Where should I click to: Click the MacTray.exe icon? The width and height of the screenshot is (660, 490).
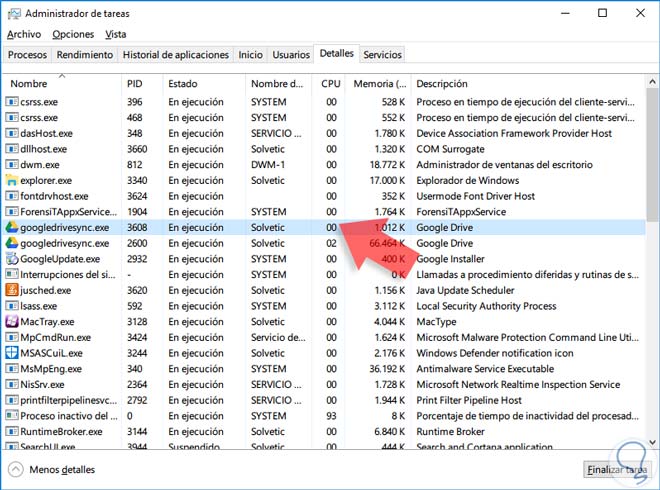12,321
